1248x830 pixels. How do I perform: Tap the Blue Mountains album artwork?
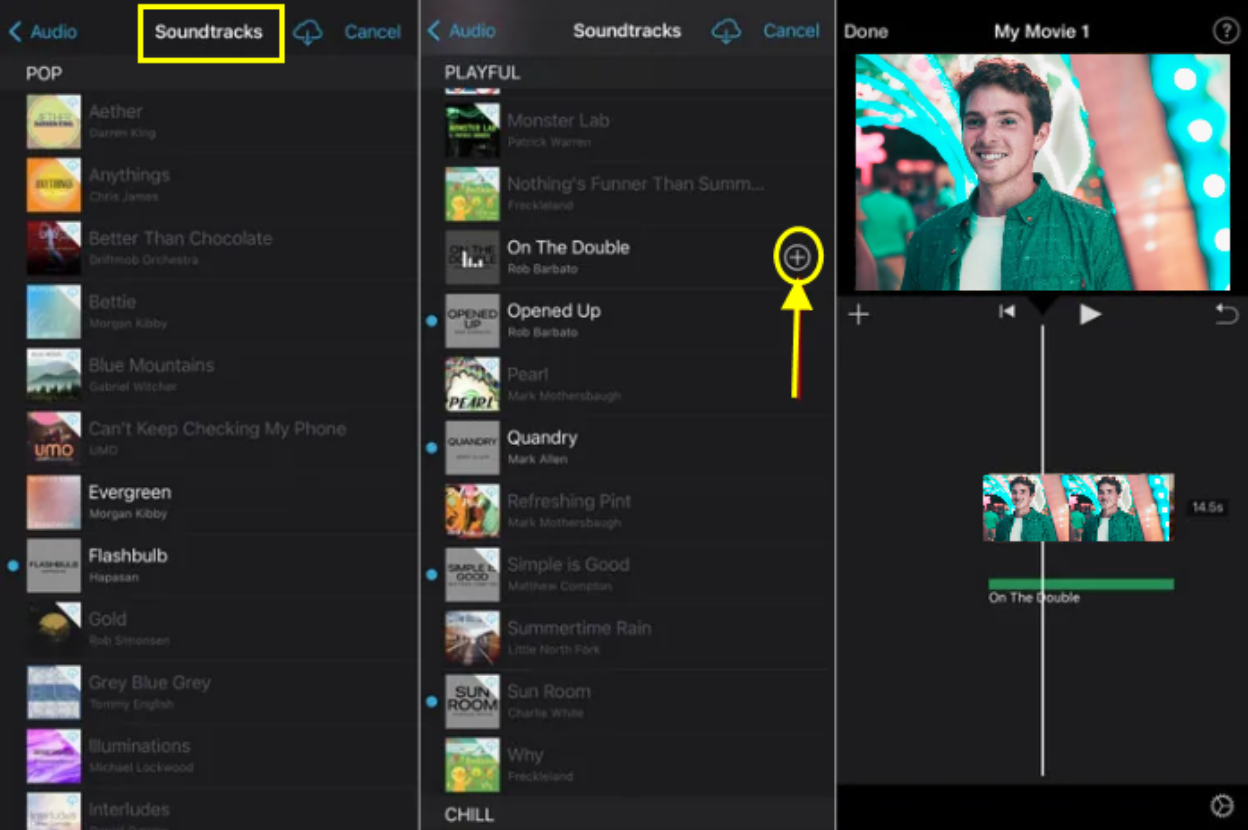click(54, 375)
